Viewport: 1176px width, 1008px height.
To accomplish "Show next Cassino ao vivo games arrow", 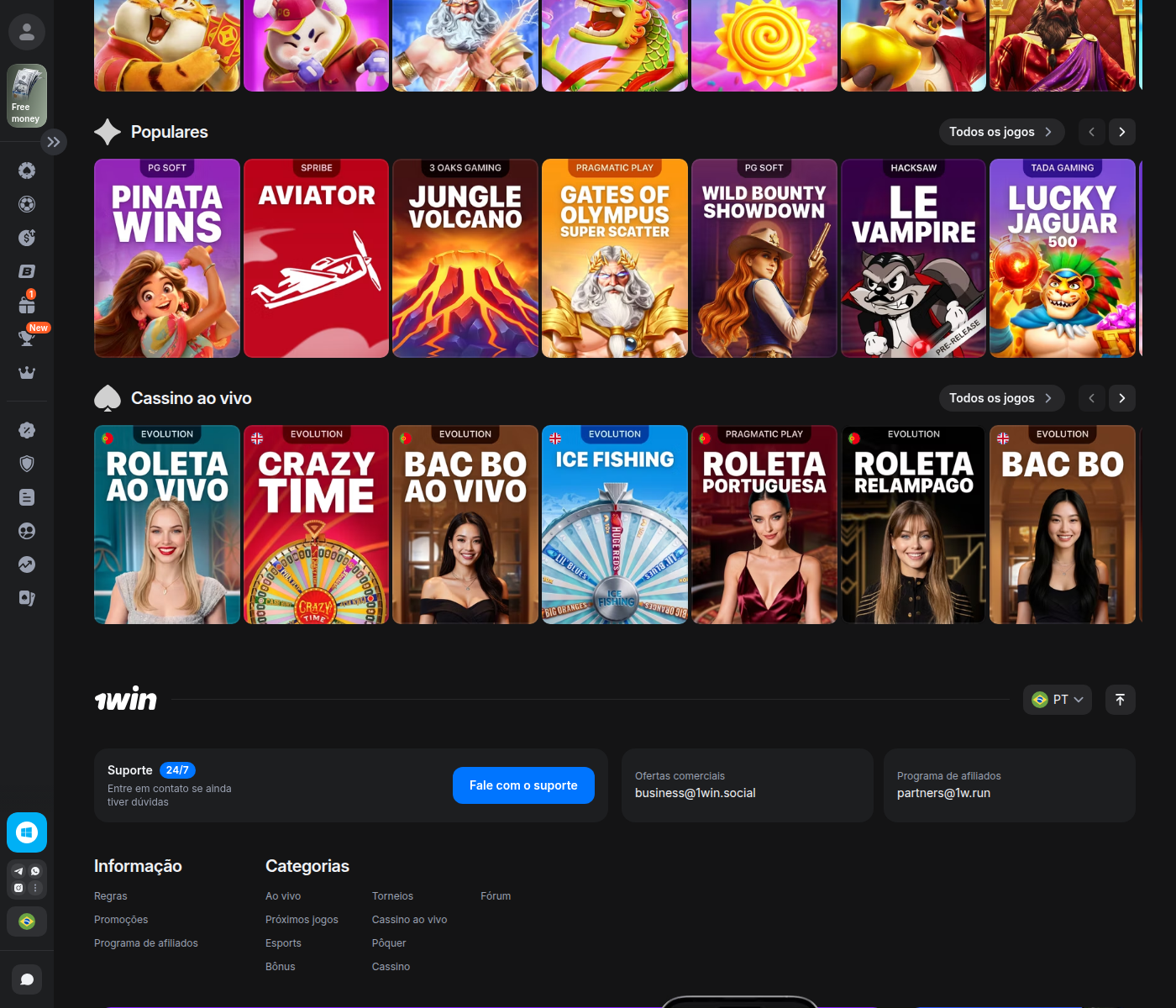I will pos(1122,398).
